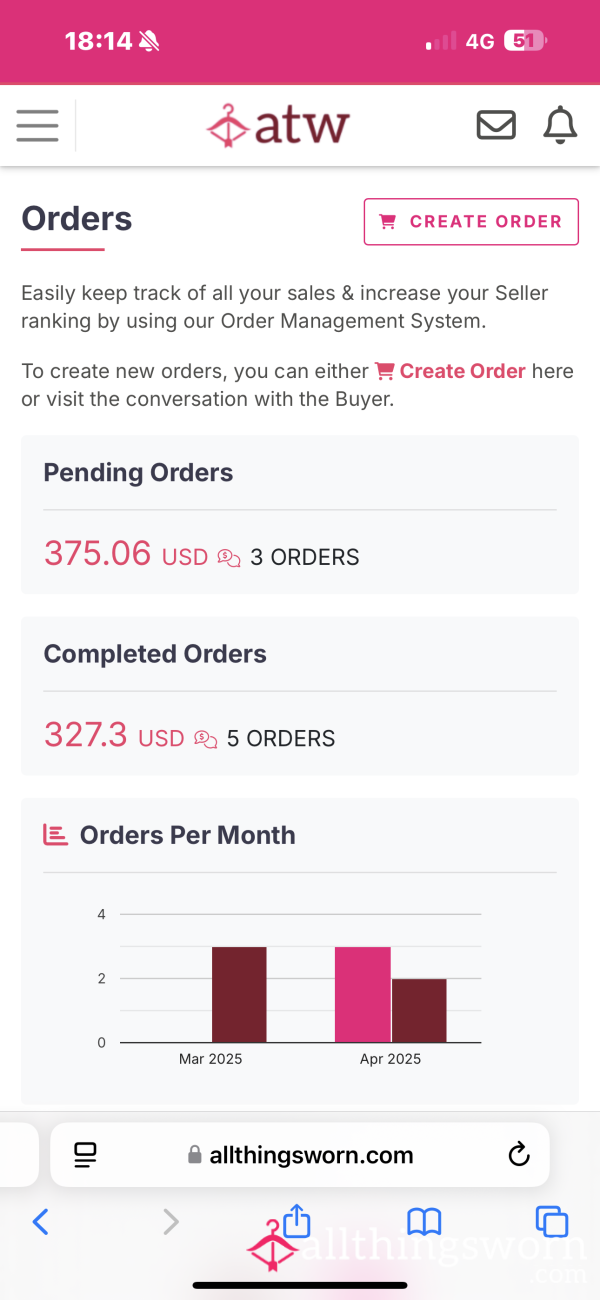This screenshot has width=600, height=1300.
Task: View notifications via the bell icon
Action: [x=560, y=126]
